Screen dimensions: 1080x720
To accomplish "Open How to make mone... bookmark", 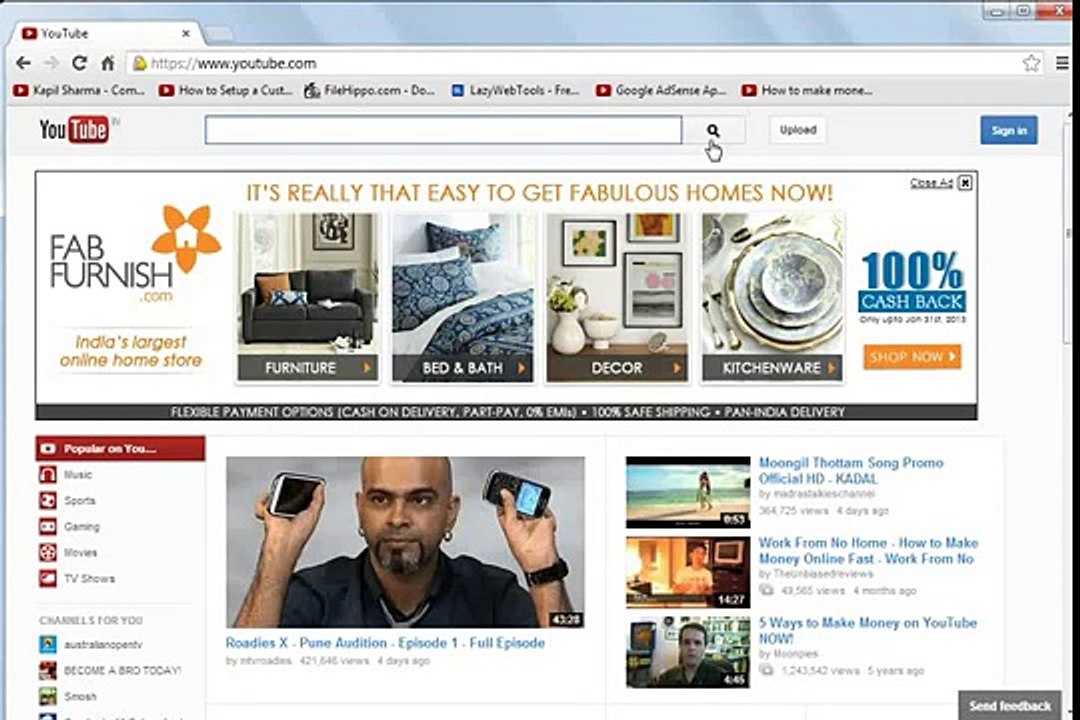I will coord(807,90).
